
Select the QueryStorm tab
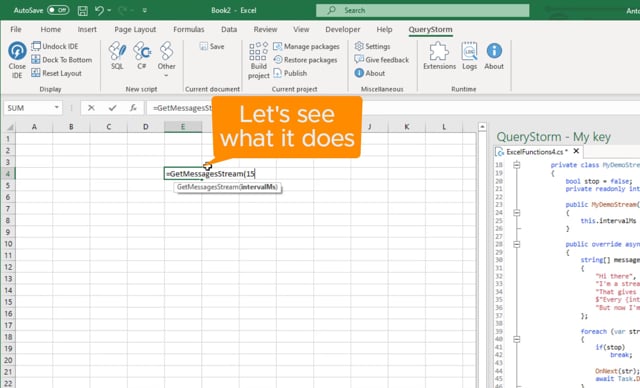[430, 29]
